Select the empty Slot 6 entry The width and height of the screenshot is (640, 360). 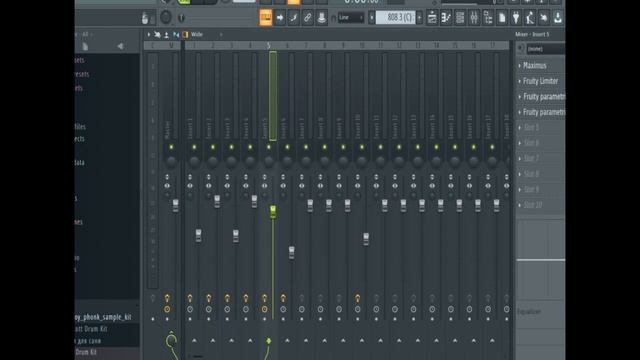coord(531,143)
